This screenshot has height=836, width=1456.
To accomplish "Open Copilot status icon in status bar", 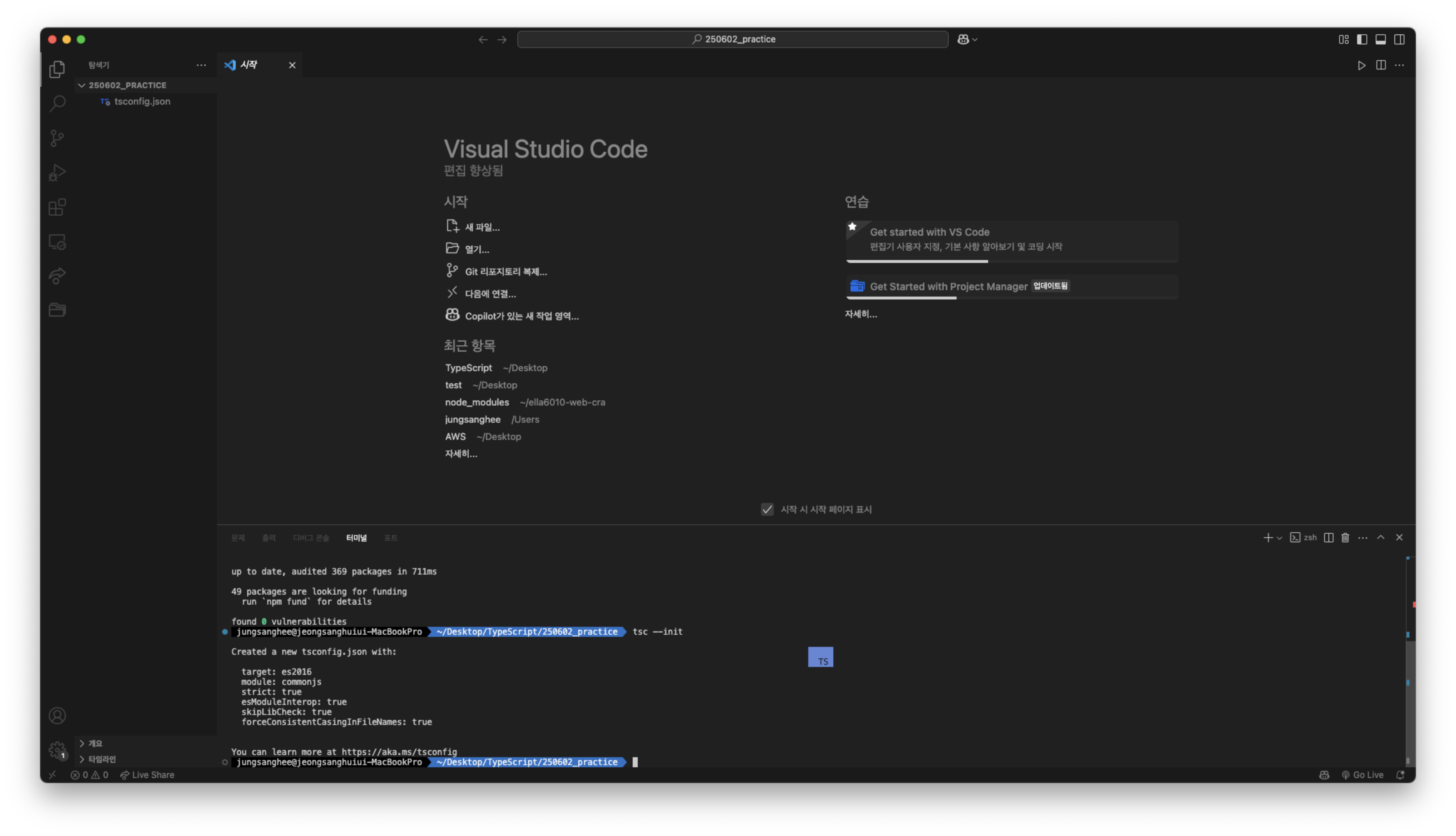I will pos(1324,774).
